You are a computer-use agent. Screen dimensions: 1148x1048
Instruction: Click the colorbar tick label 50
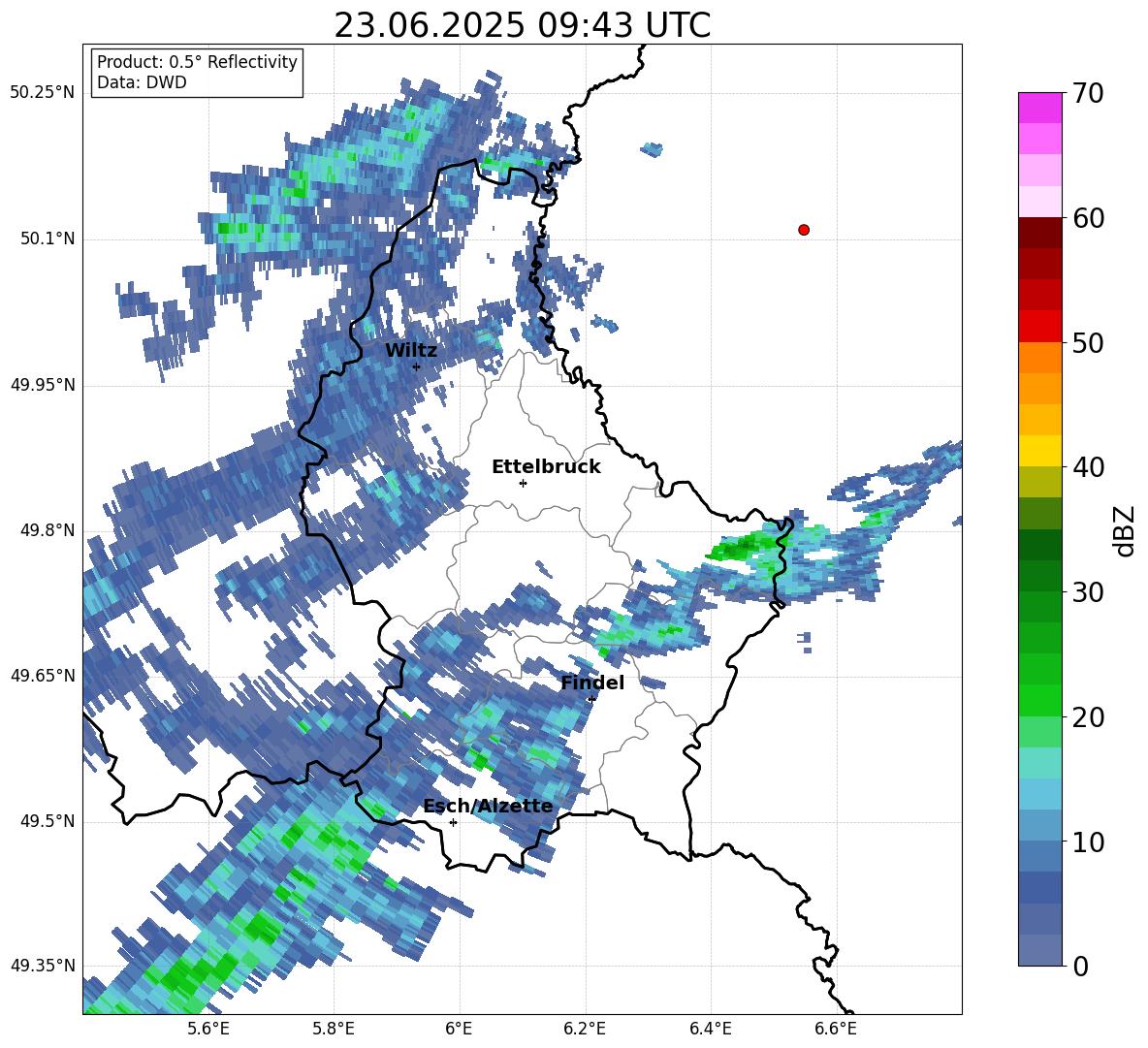click(1088, 343)
